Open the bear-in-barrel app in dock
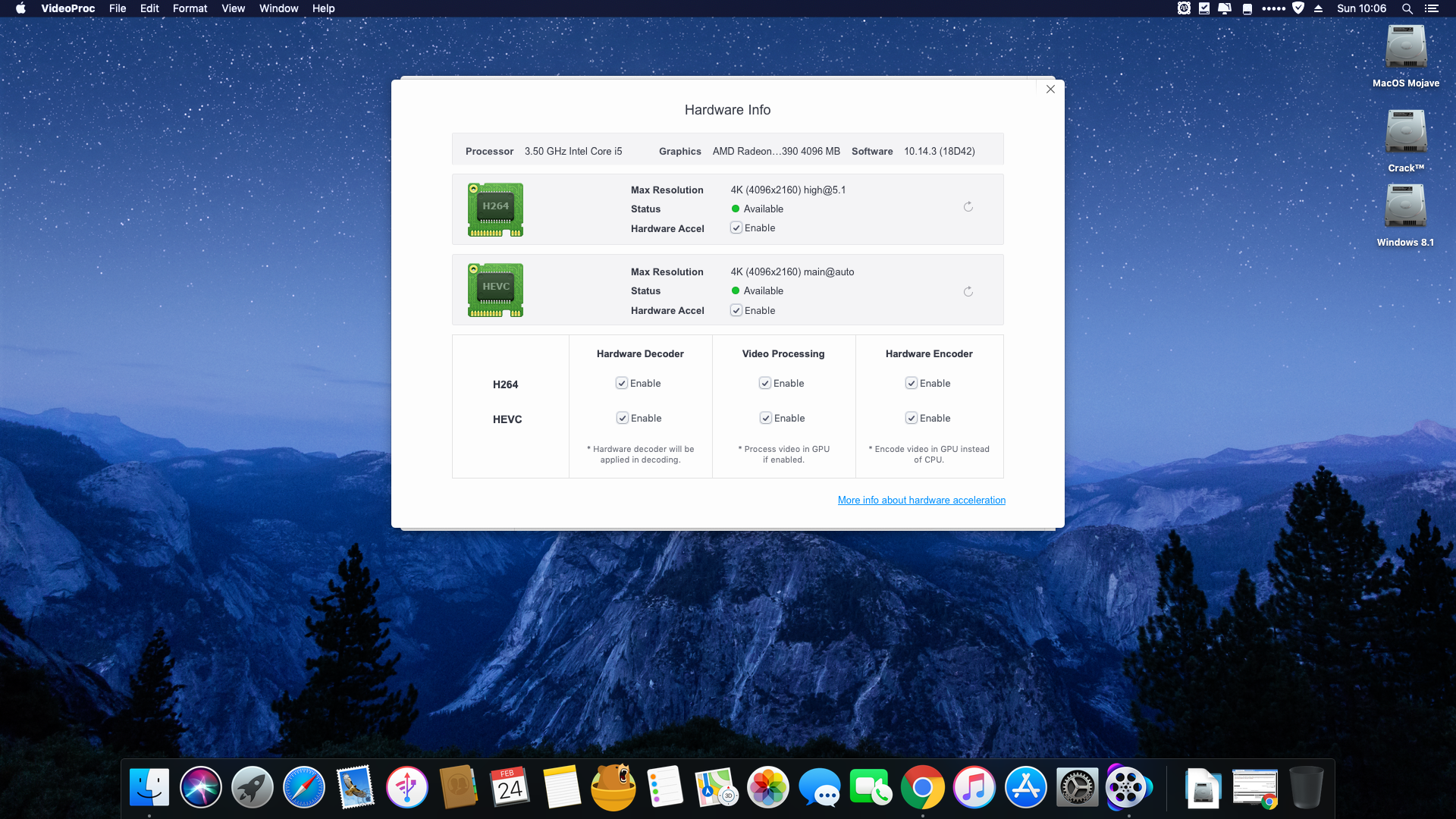The width and height of the screenshot is (1456, 819). pos(613,788)
